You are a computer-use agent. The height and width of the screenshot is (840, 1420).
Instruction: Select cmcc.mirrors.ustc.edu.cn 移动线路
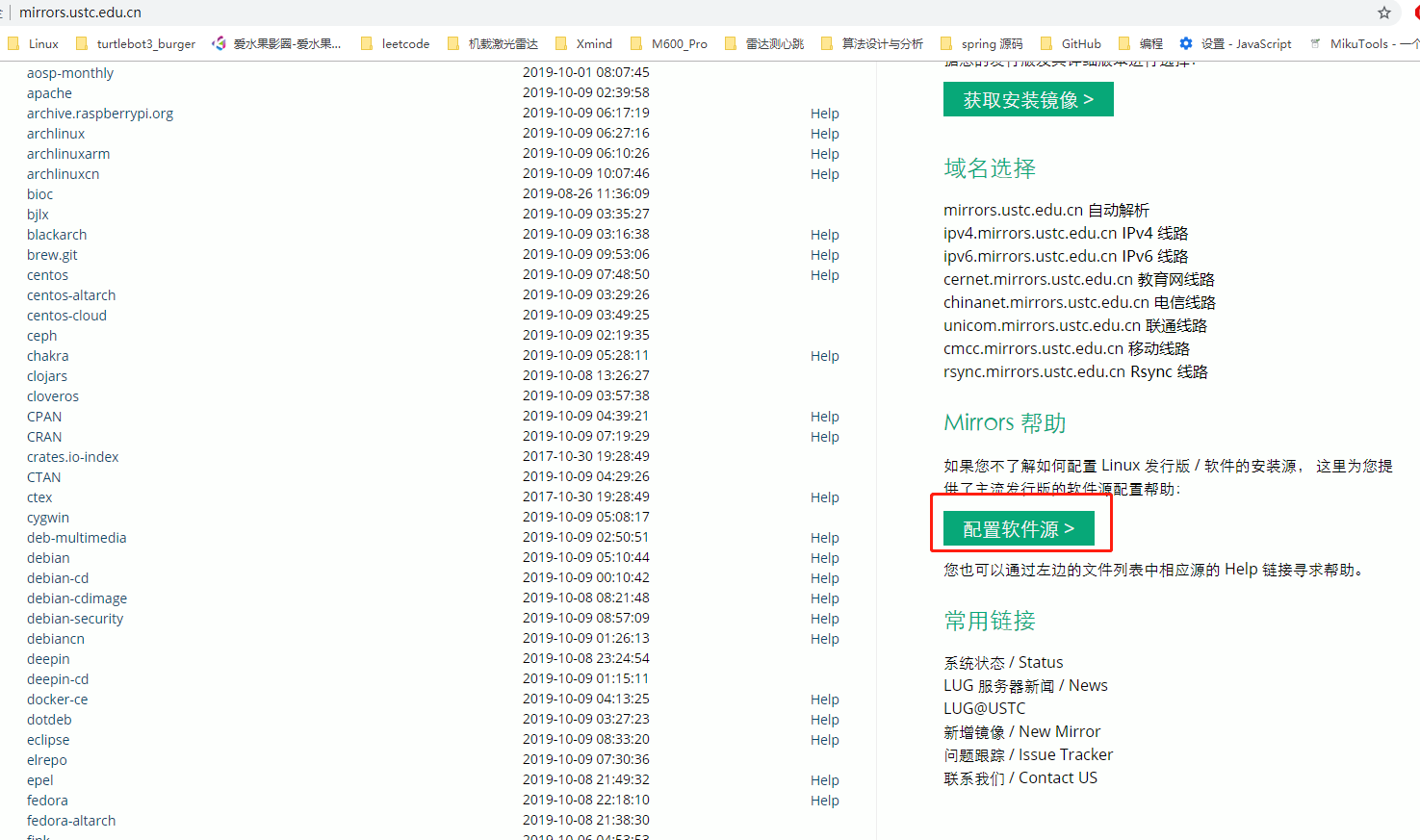coord(1067,348)
